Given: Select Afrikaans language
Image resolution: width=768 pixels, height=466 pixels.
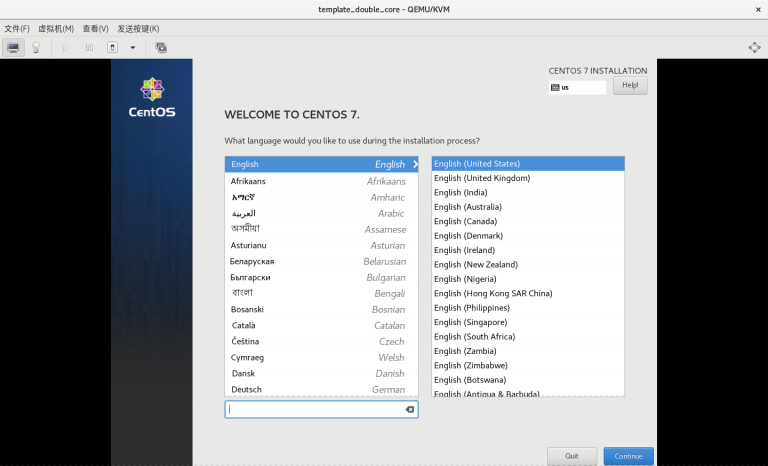Looking at the screenshot, I should 321,181.
